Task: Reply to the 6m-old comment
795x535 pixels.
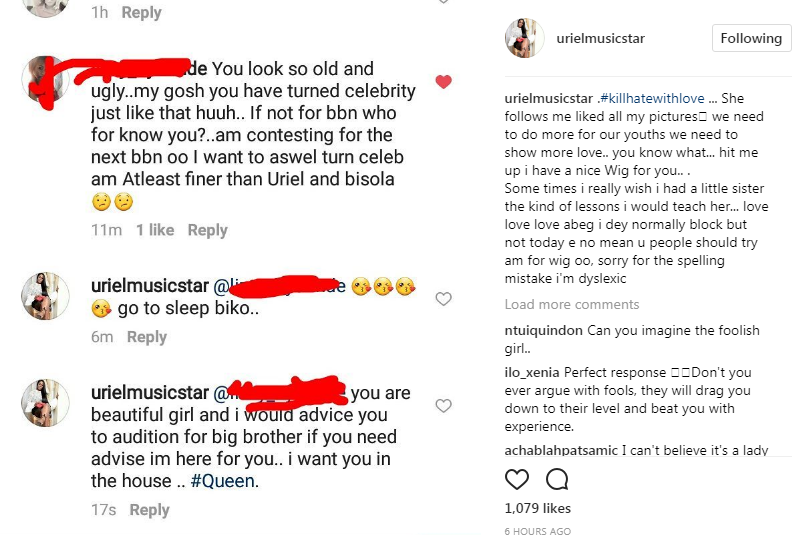Action: pos(146,337)
